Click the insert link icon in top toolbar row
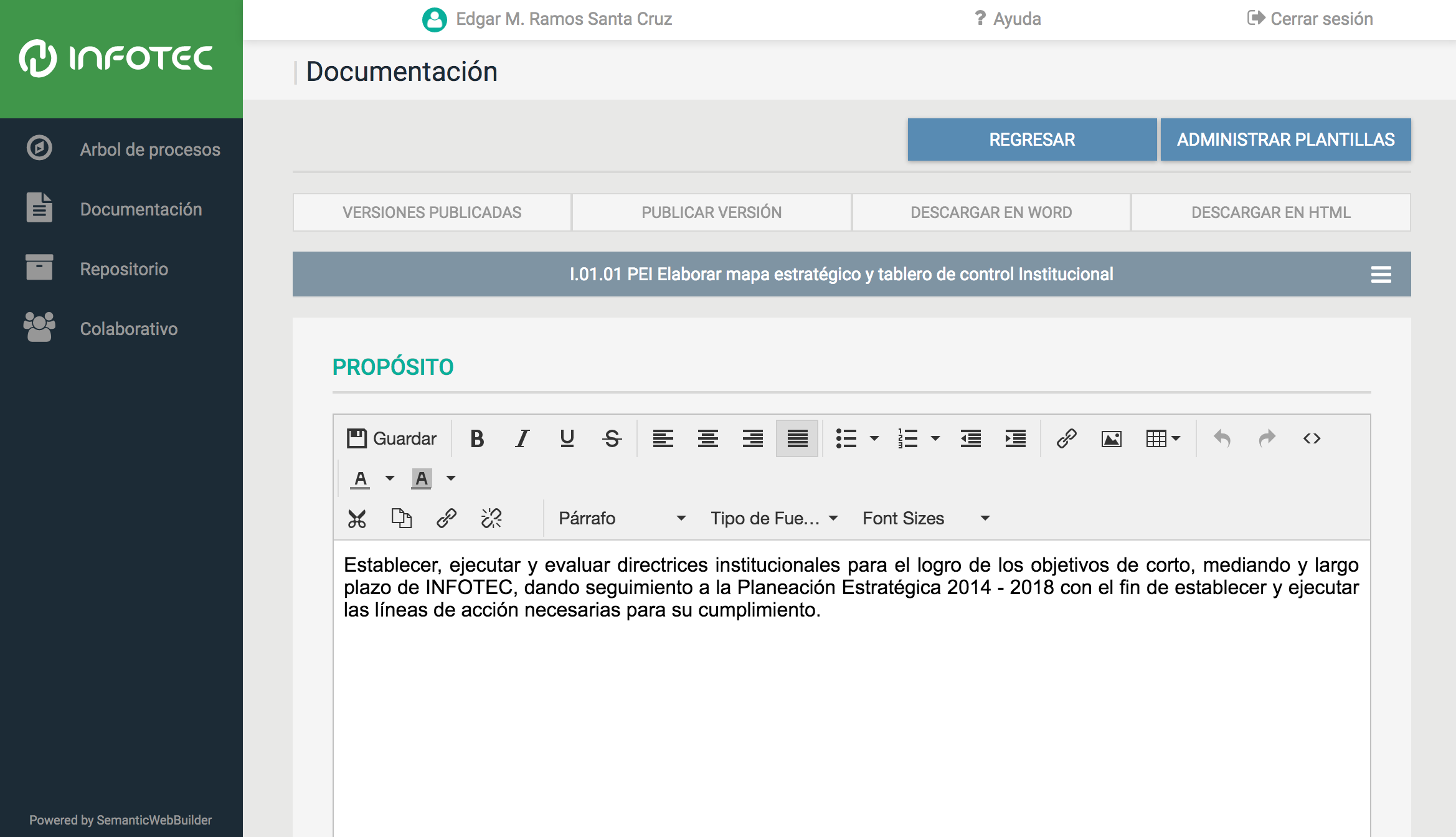This screenshot has width=1456, height=837. (x=1066, y=438)
